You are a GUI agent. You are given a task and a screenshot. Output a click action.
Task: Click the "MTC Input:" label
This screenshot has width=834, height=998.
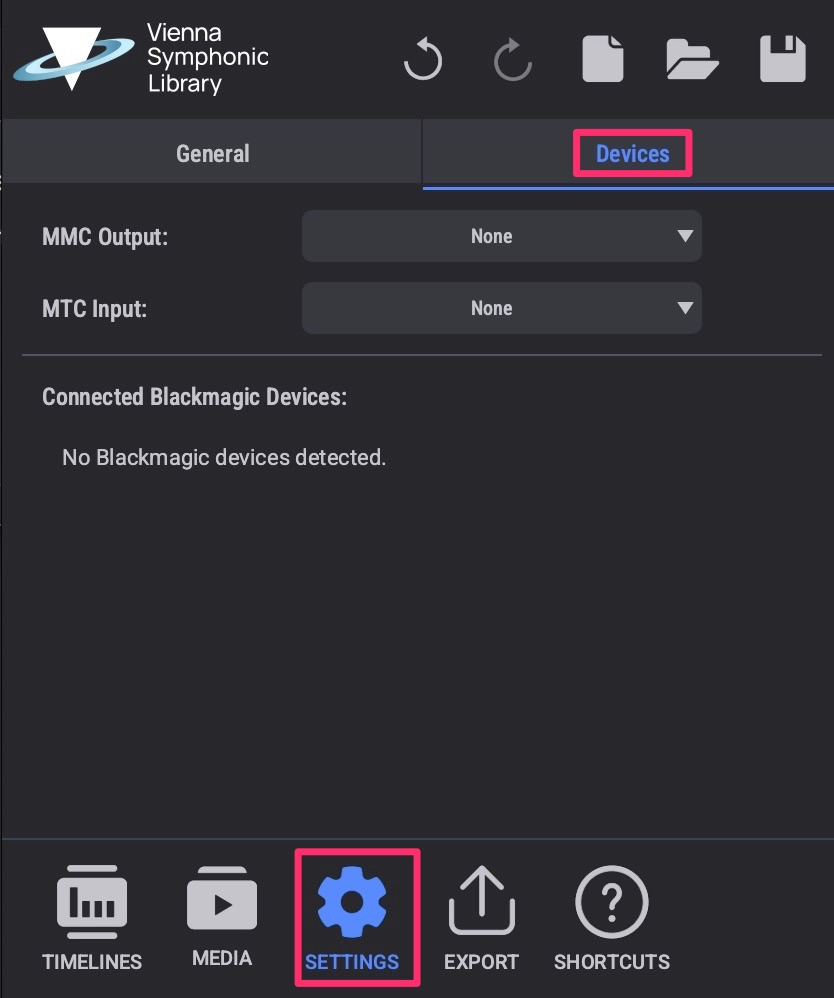coord(94,309)
